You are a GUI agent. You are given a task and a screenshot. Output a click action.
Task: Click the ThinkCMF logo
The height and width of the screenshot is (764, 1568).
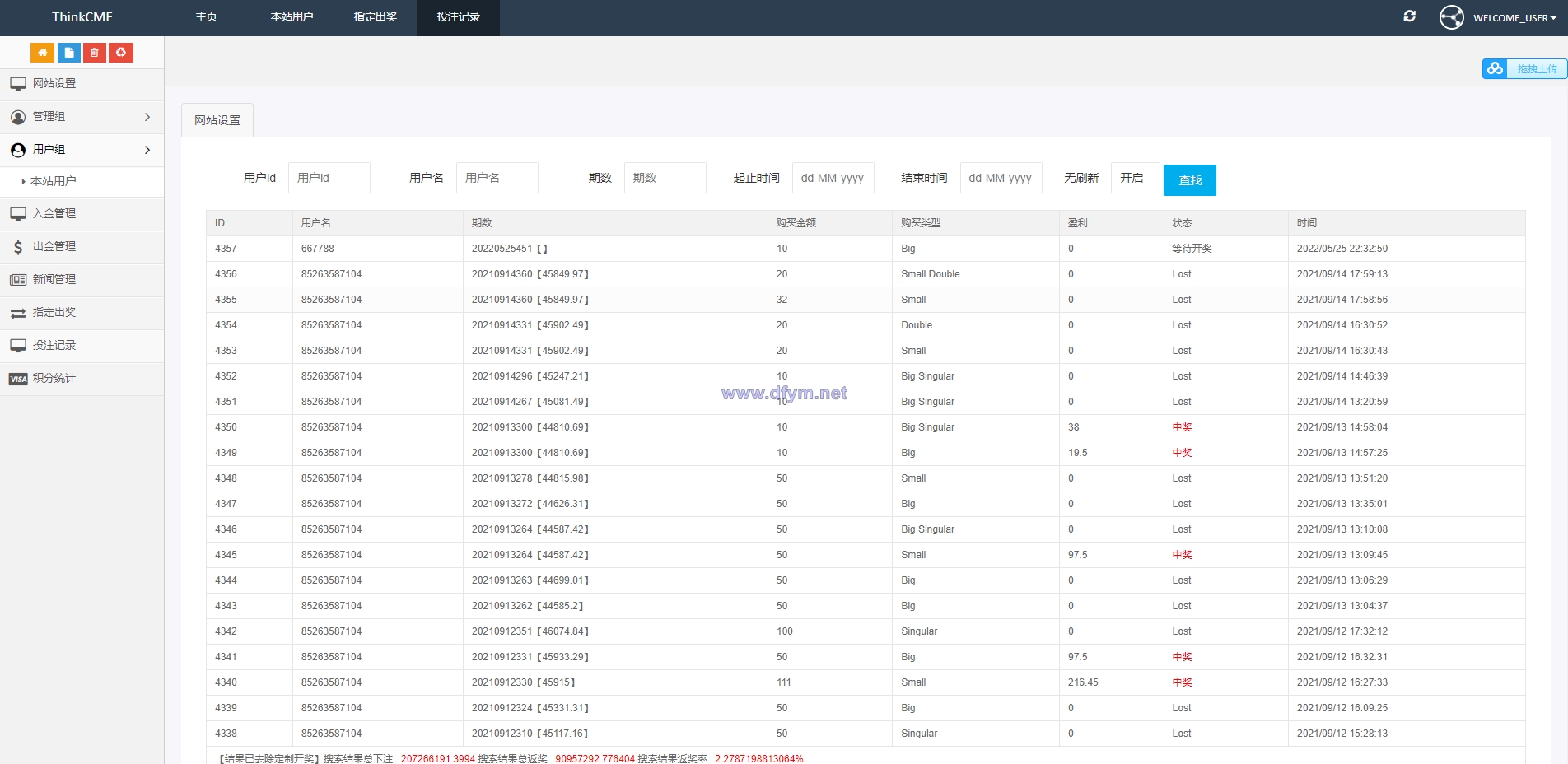82,17
